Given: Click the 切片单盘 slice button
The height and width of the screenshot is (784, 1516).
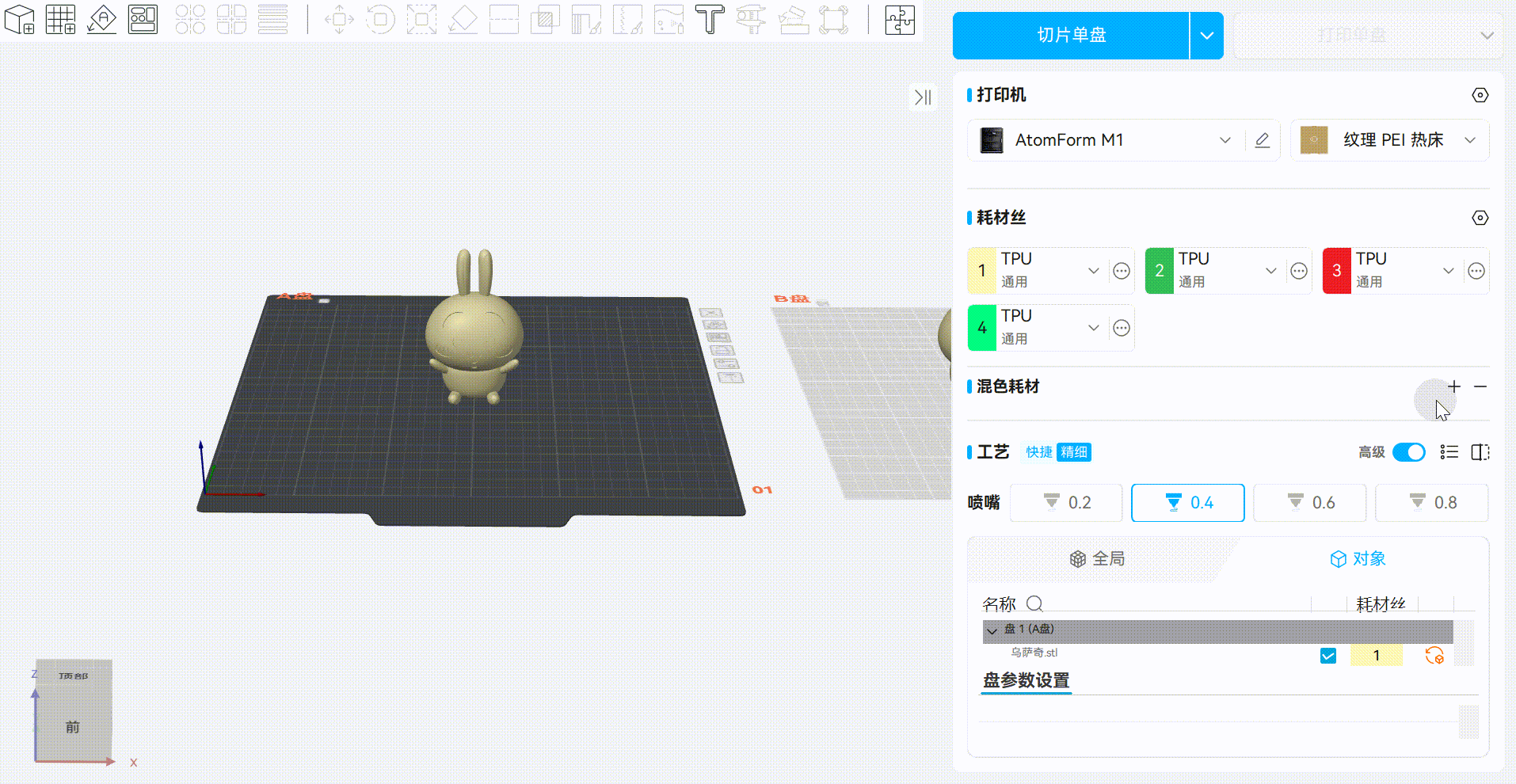Looking at the screenshot, I should click(x=1071, y=36).
